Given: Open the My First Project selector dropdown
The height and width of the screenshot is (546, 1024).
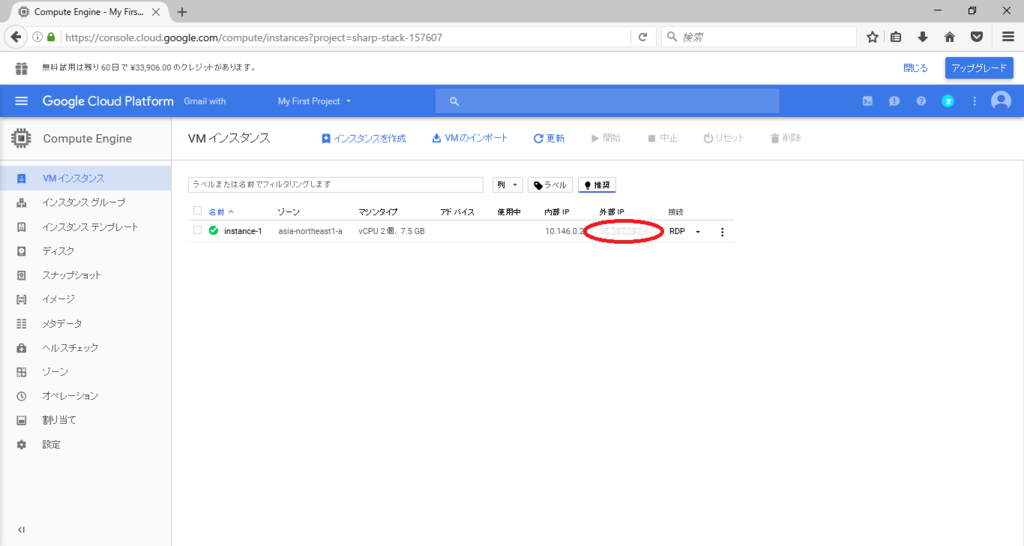Looking at the screenshot, I should (314, 101).
